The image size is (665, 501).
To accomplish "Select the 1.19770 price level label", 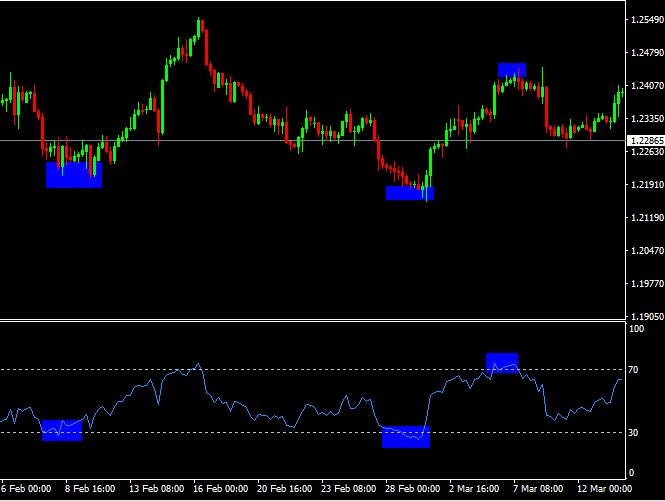I will pyautogui.click(x=647, y=283).
